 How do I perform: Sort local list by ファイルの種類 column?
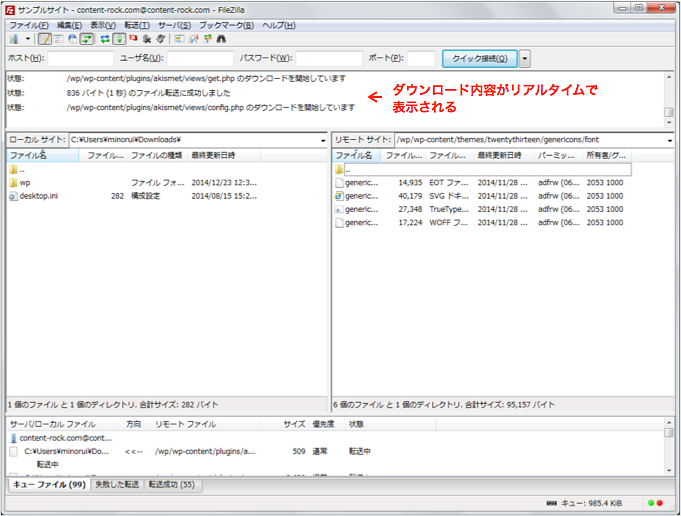click(157, 155)
